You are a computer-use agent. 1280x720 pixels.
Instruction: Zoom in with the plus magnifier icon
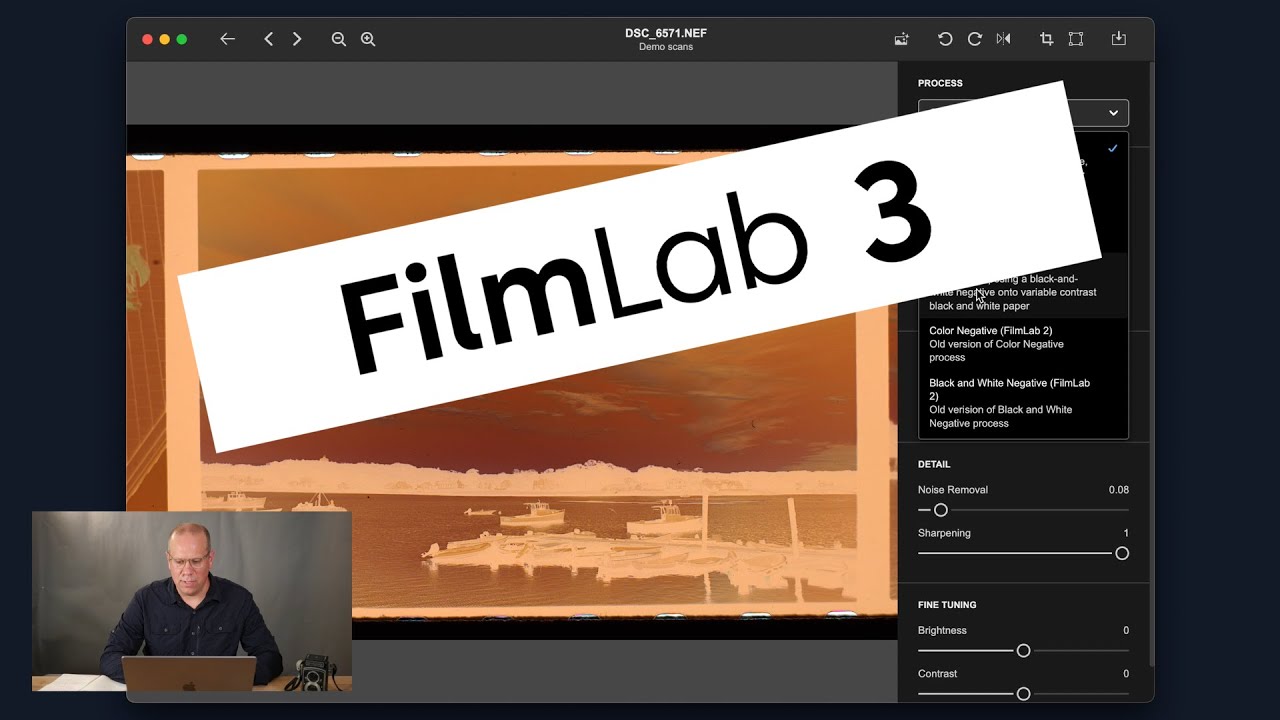tap(368, 39)
